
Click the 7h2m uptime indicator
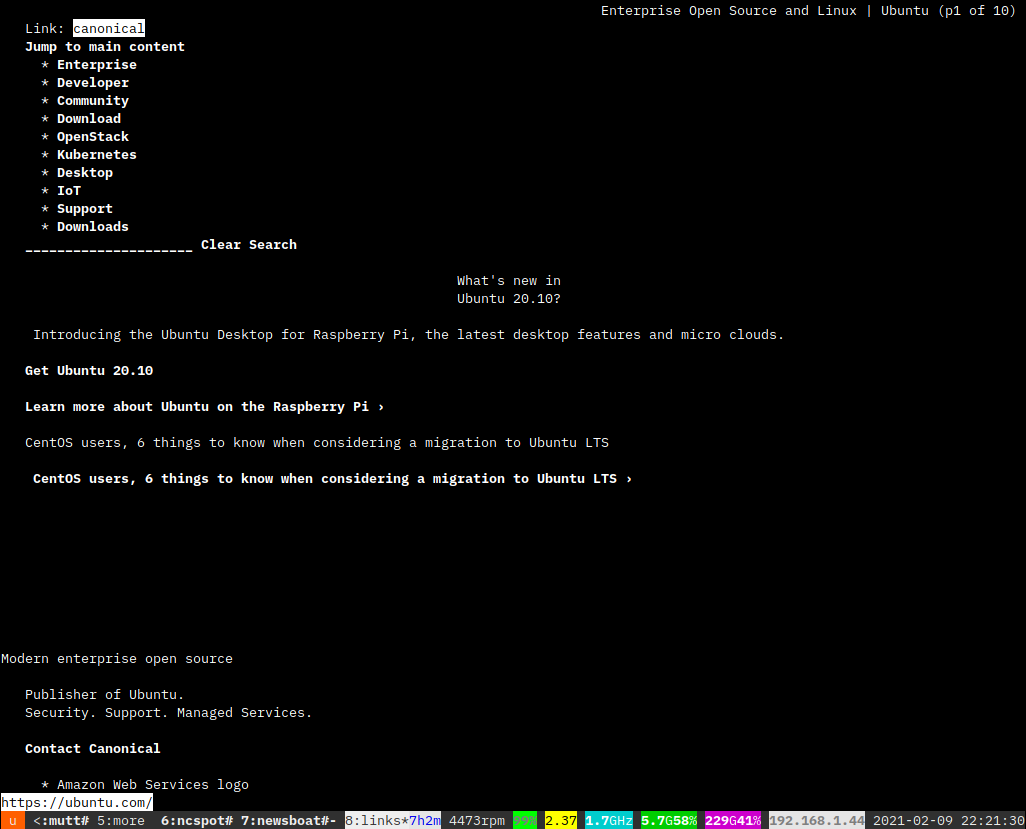pos(425,820)
